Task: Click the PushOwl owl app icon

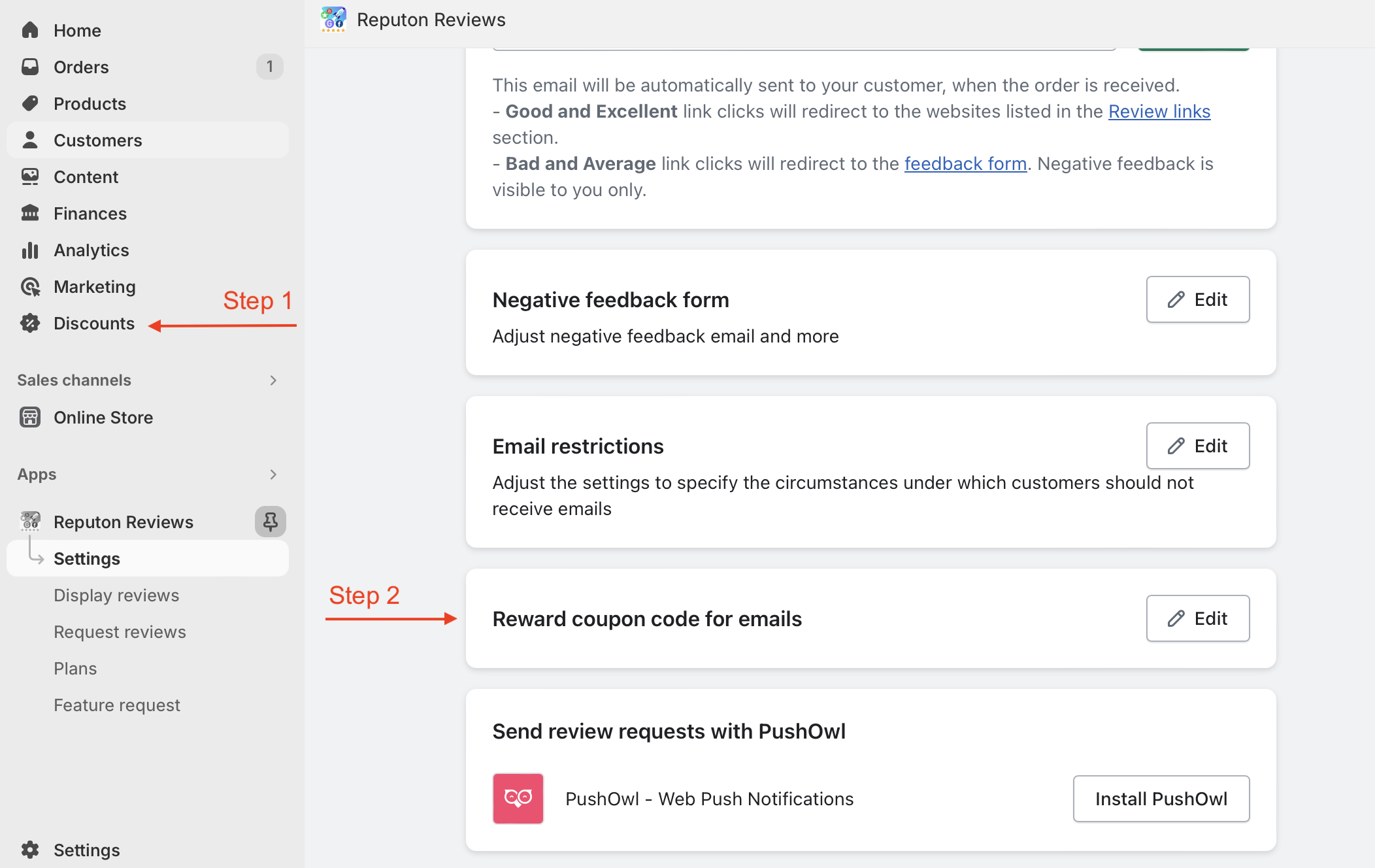Action: coord(518,798)
